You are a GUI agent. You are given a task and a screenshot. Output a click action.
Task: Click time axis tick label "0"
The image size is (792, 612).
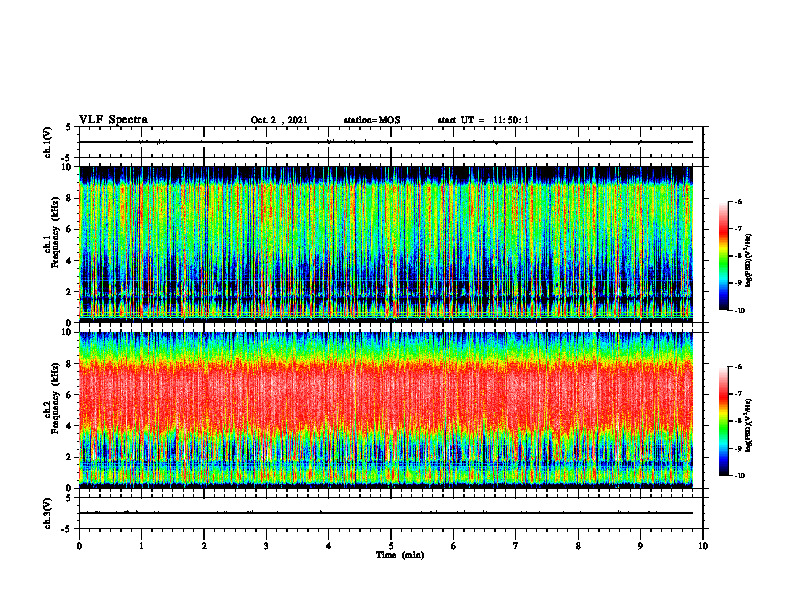pos(79,546)
